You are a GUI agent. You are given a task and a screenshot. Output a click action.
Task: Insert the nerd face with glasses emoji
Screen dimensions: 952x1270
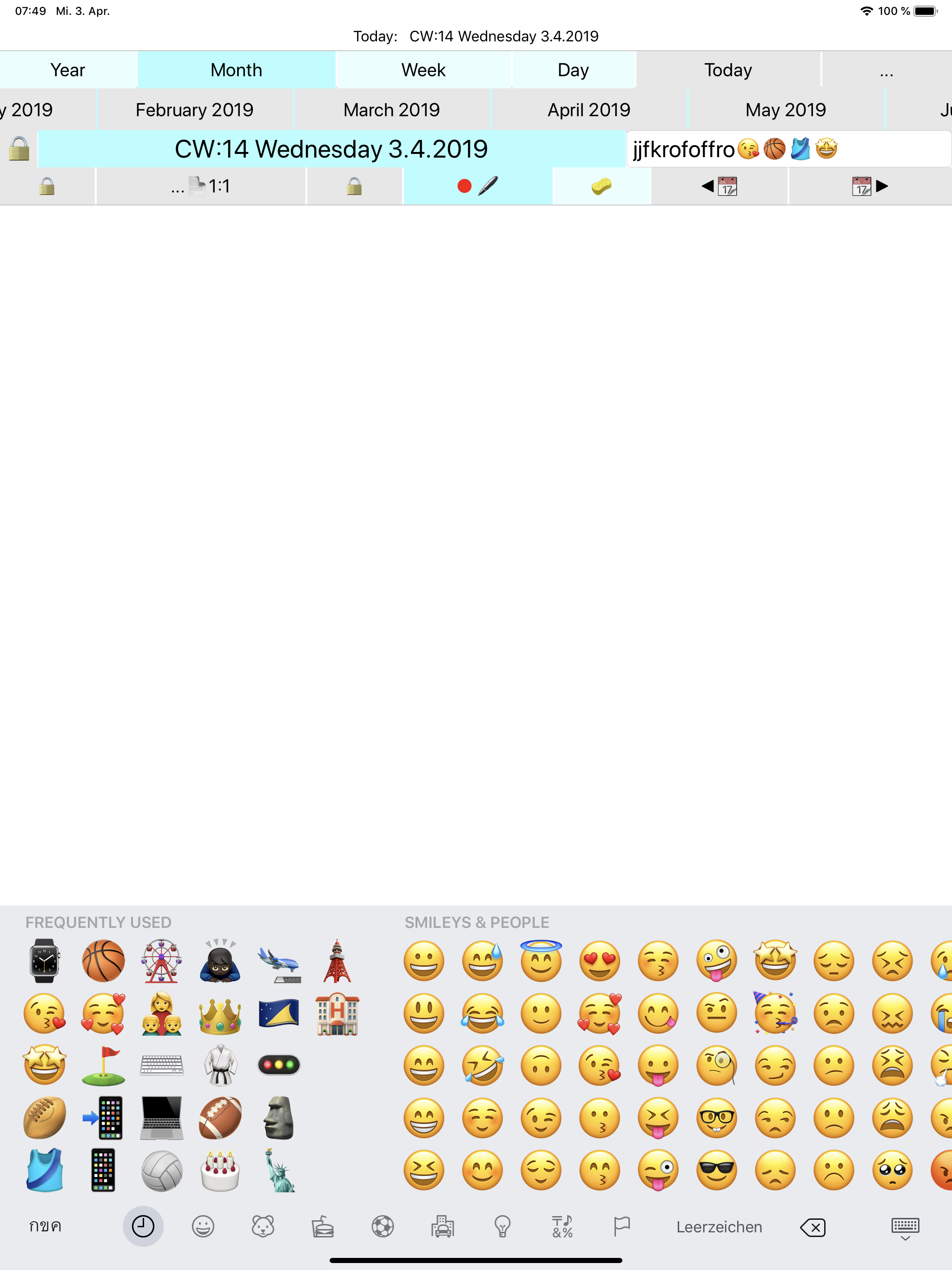[717, 1118]
